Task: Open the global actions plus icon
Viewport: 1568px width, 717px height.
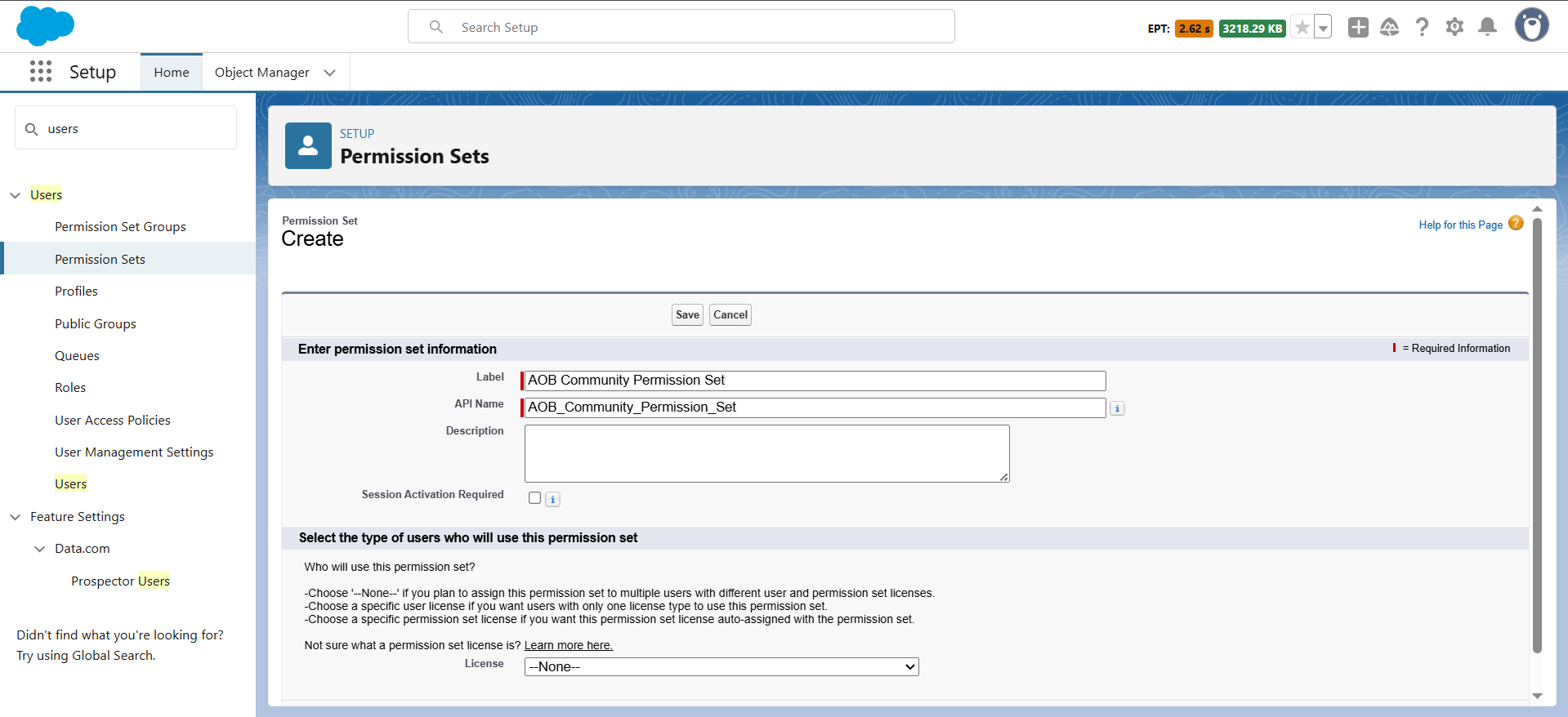Action: 1358,28
